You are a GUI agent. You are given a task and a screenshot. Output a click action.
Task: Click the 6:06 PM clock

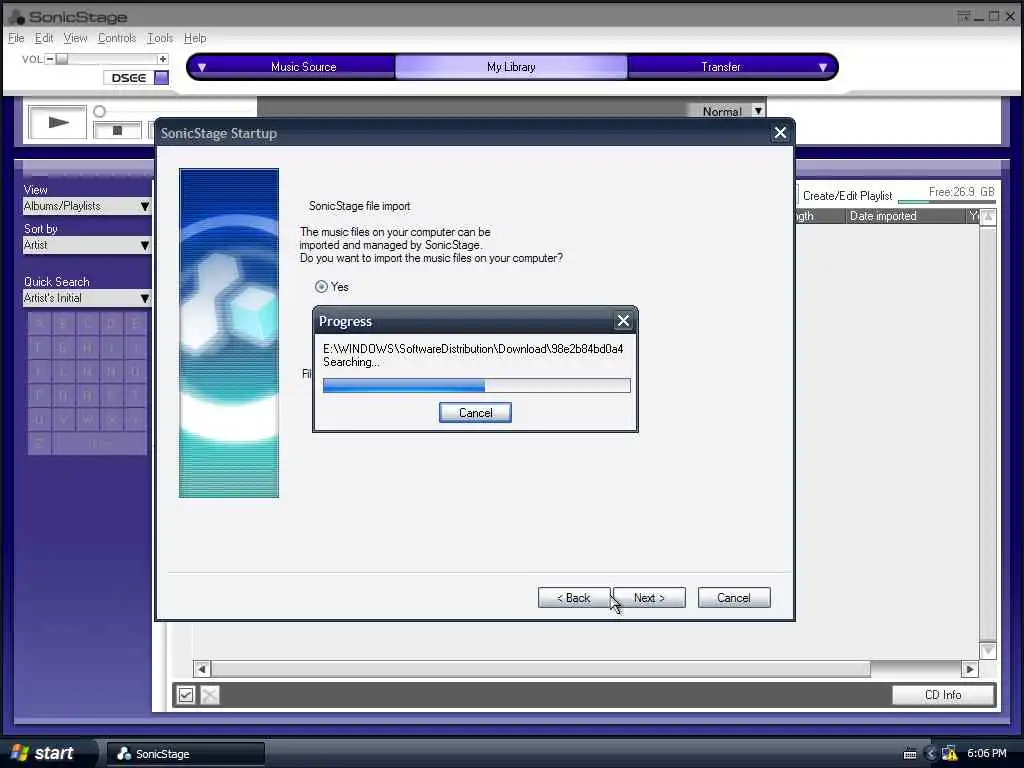pos(987,753)
